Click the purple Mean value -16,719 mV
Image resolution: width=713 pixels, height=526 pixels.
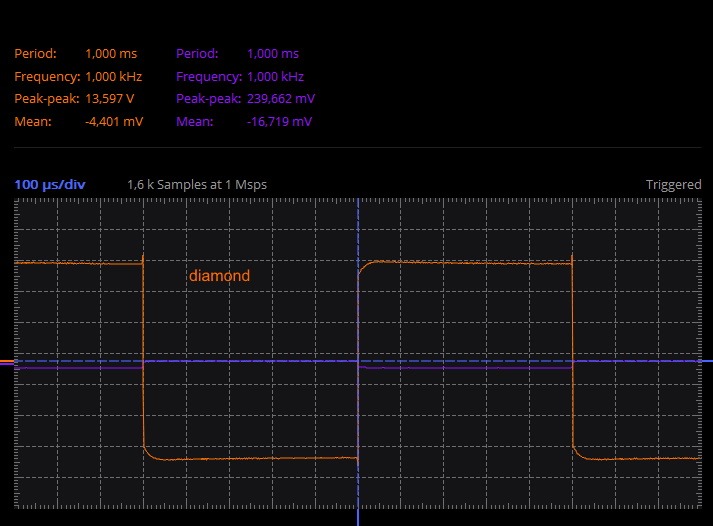(x=279, y=121)
